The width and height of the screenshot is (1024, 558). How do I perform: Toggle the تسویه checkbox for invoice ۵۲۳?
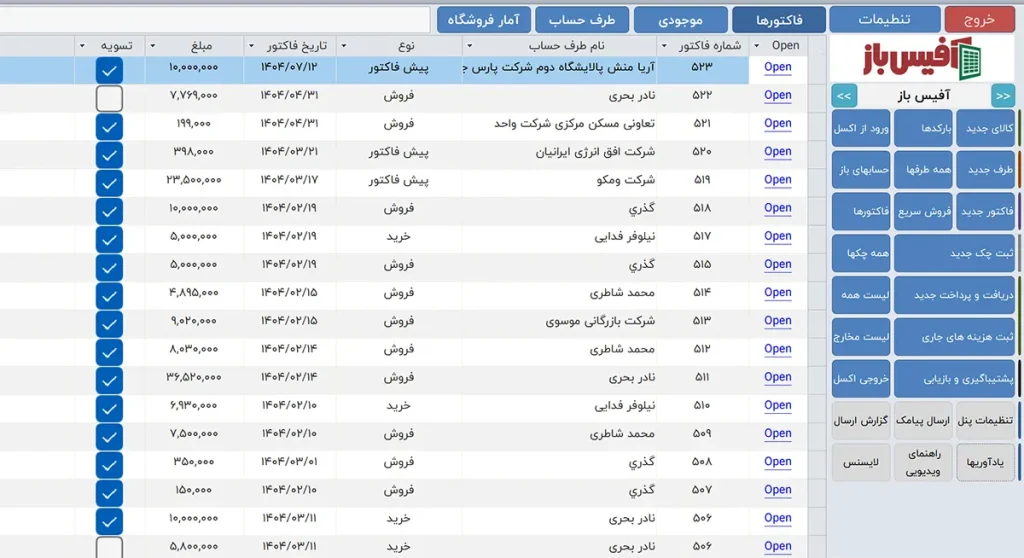pos(109,71)
